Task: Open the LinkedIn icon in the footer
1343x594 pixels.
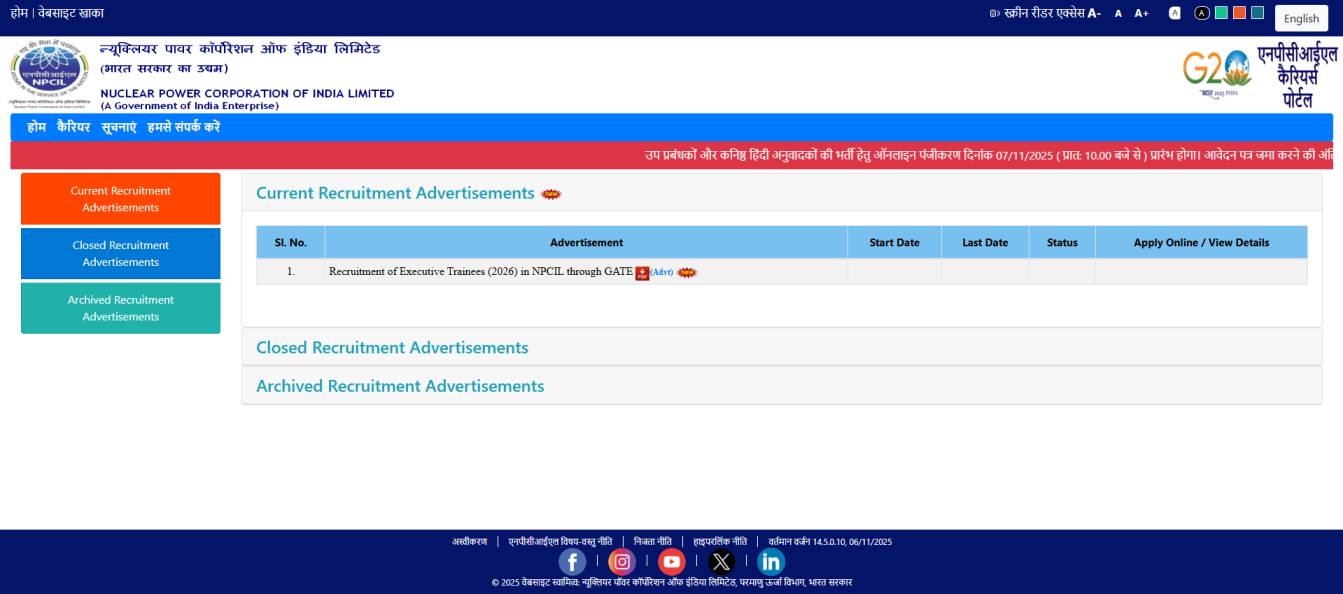Action: click(x=768, y=561)
